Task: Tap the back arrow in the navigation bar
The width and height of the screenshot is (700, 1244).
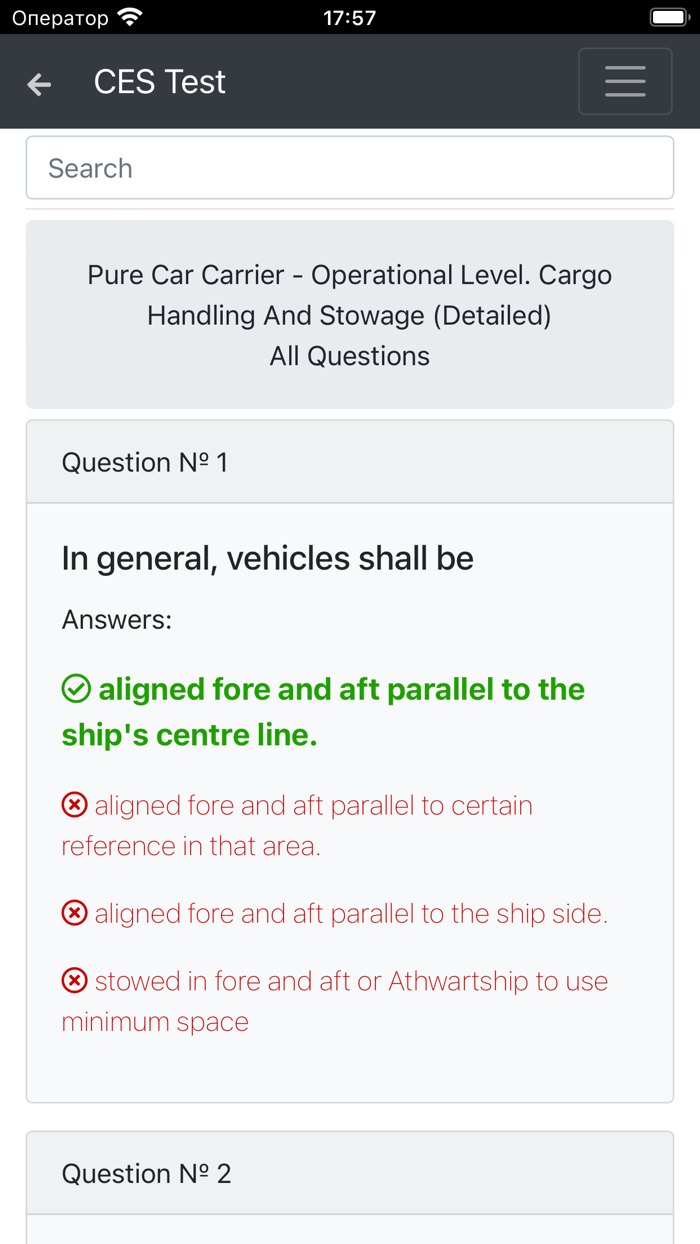Action: pos(38,84)
